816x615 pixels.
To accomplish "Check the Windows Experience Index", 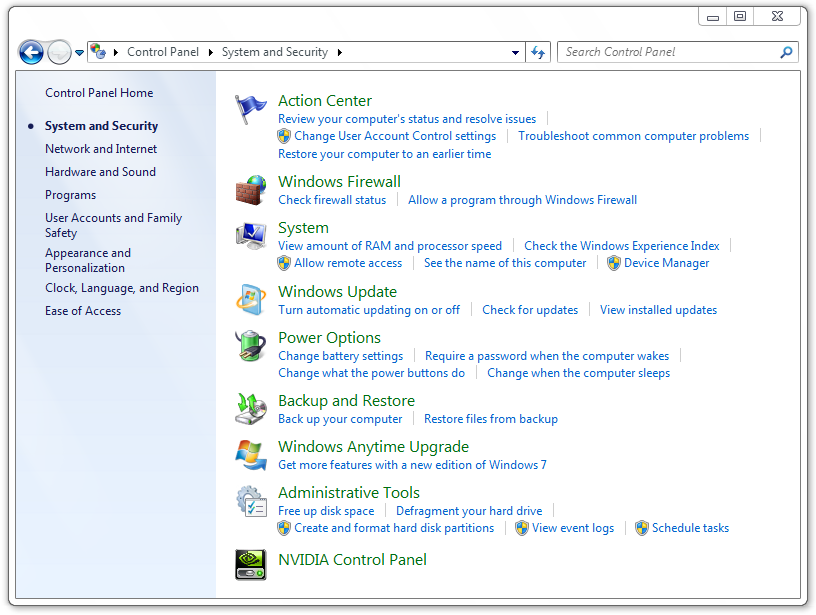I will click(622, 246).
